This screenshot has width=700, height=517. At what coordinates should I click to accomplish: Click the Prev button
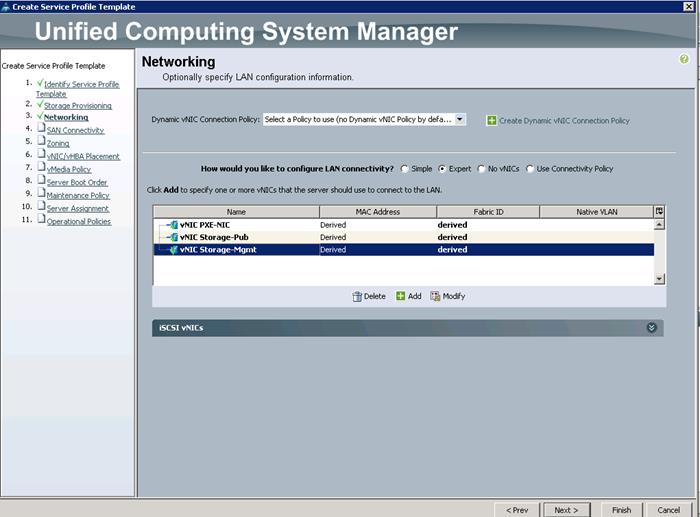(x=517, y=510)
